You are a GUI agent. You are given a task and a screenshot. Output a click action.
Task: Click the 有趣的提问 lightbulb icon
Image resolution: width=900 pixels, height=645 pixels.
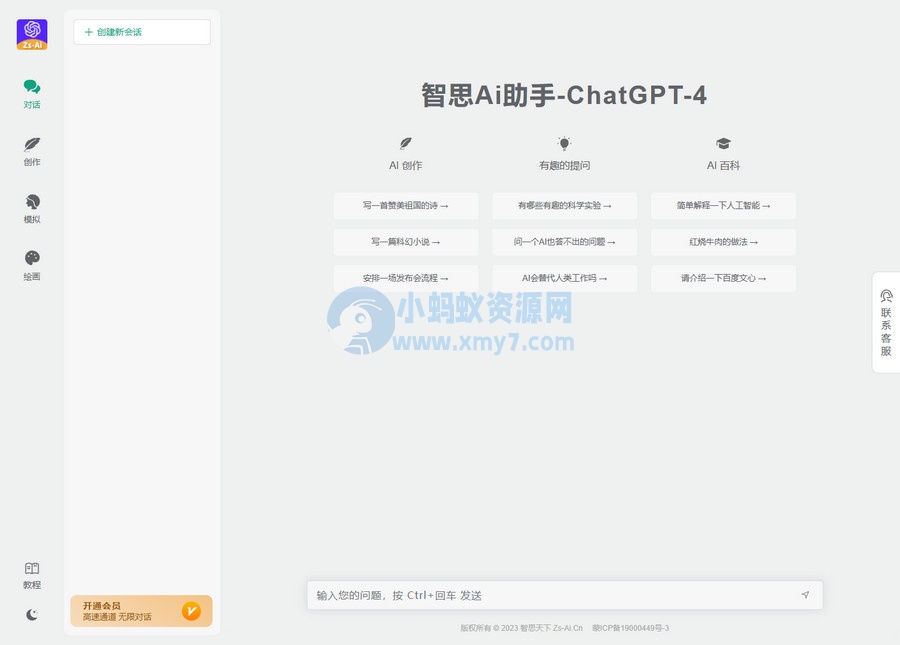coord(564,143)
